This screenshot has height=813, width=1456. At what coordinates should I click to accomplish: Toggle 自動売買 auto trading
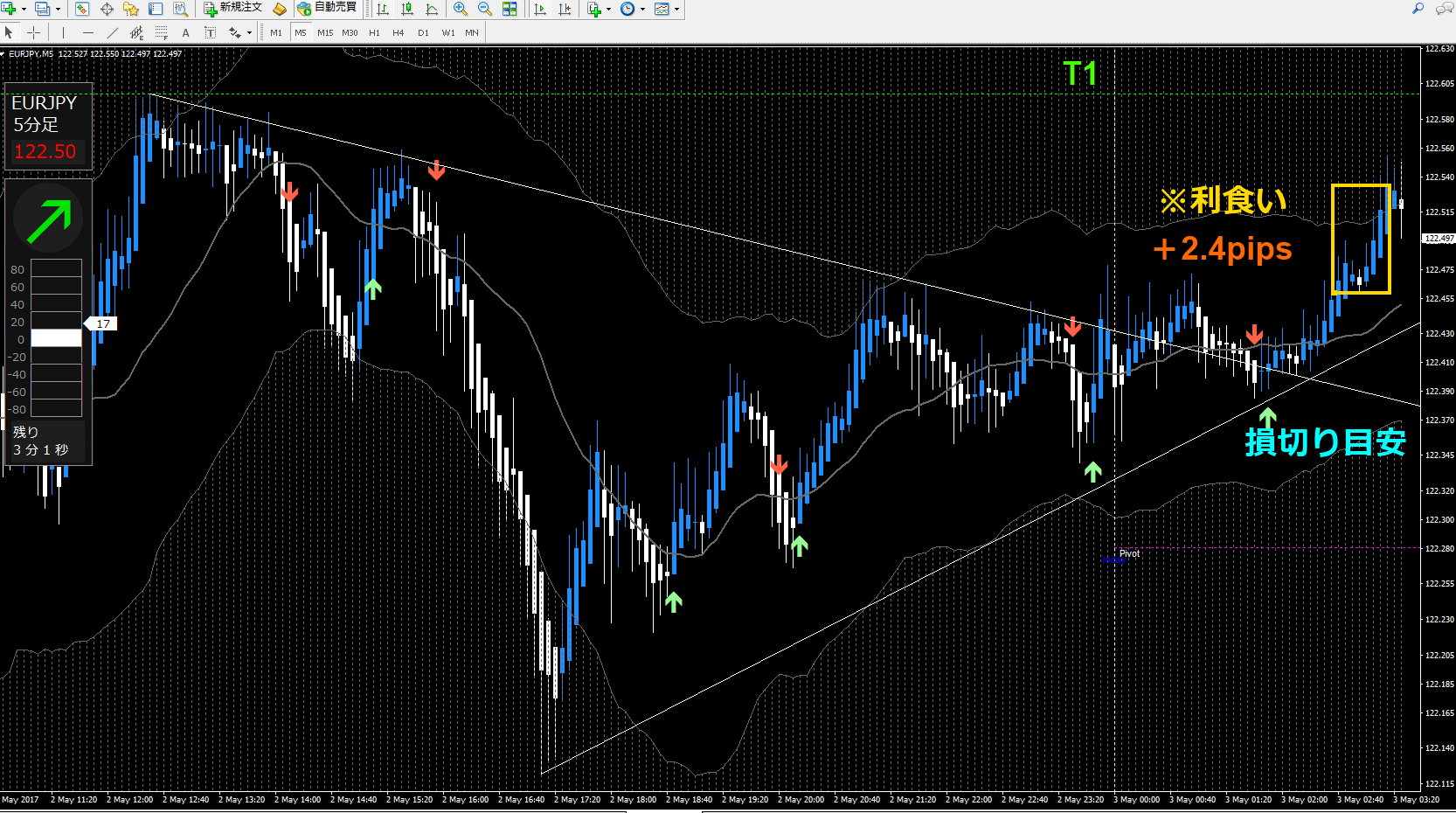[x=327, y=9]
